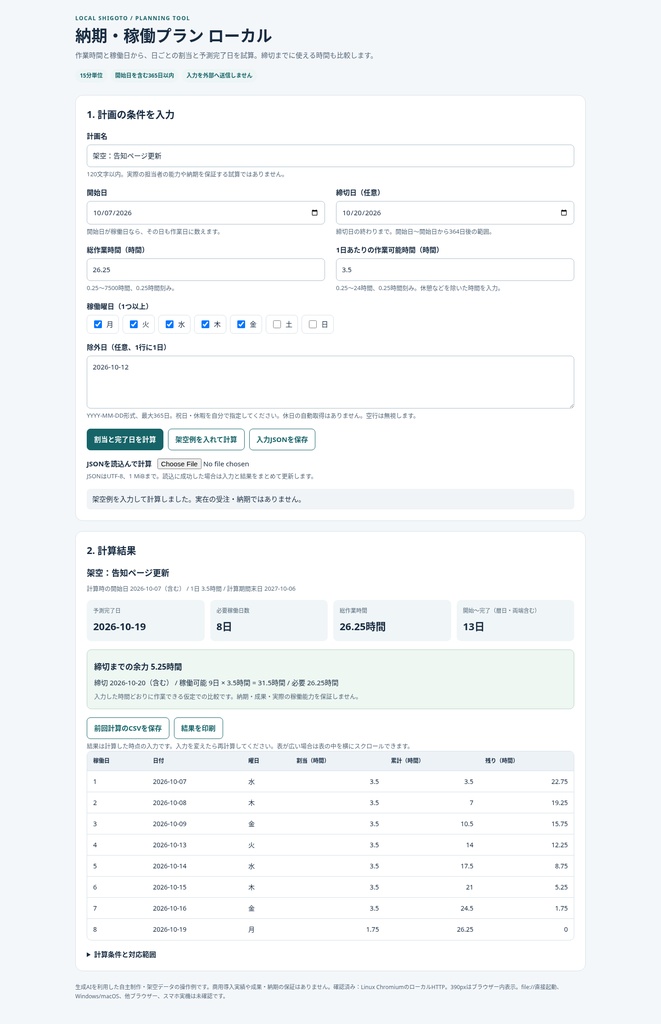Uncheck the 木 weekday checkbox

tap(205, 324)
